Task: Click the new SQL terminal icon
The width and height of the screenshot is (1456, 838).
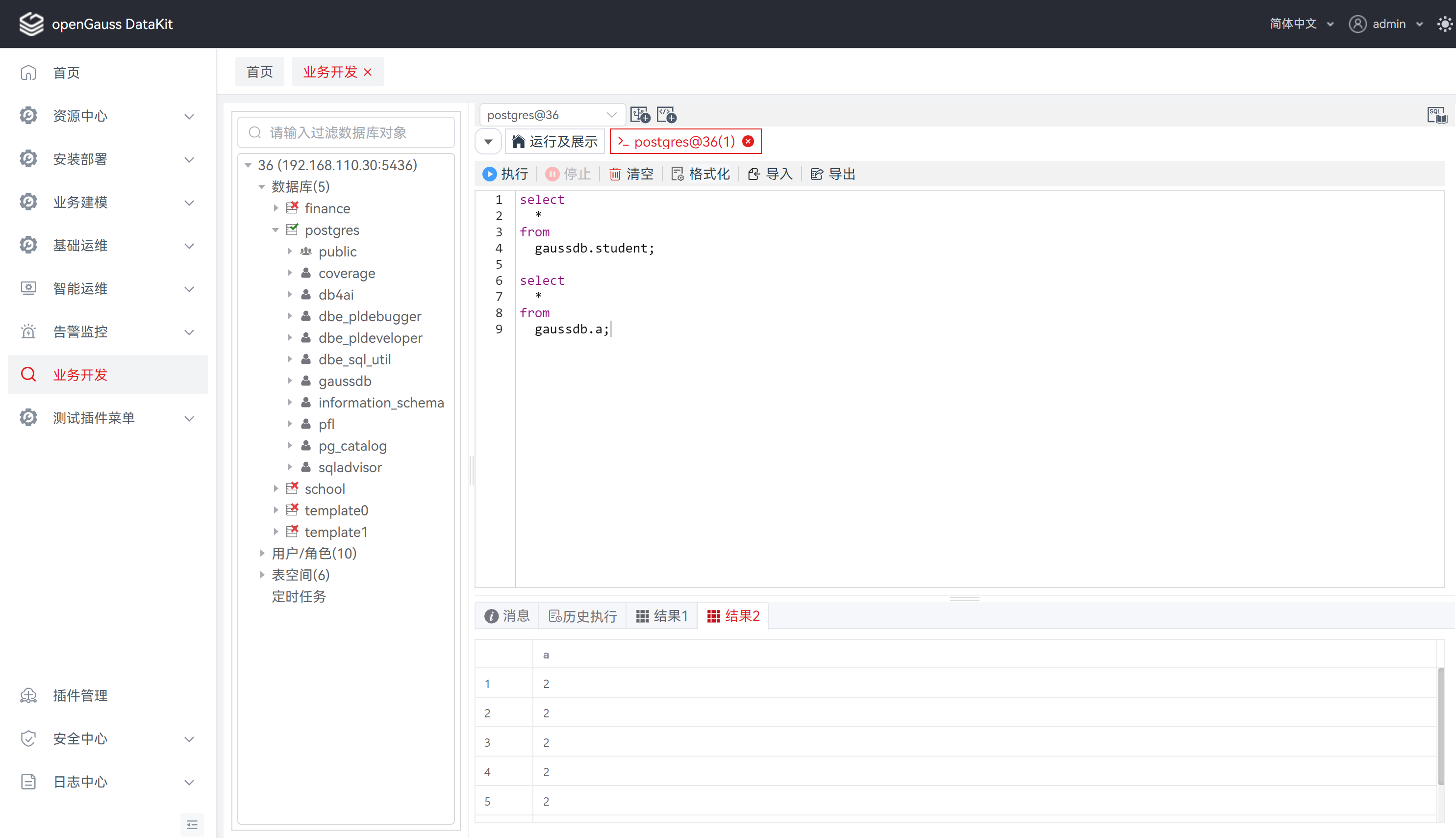Action: coord(667,115)
